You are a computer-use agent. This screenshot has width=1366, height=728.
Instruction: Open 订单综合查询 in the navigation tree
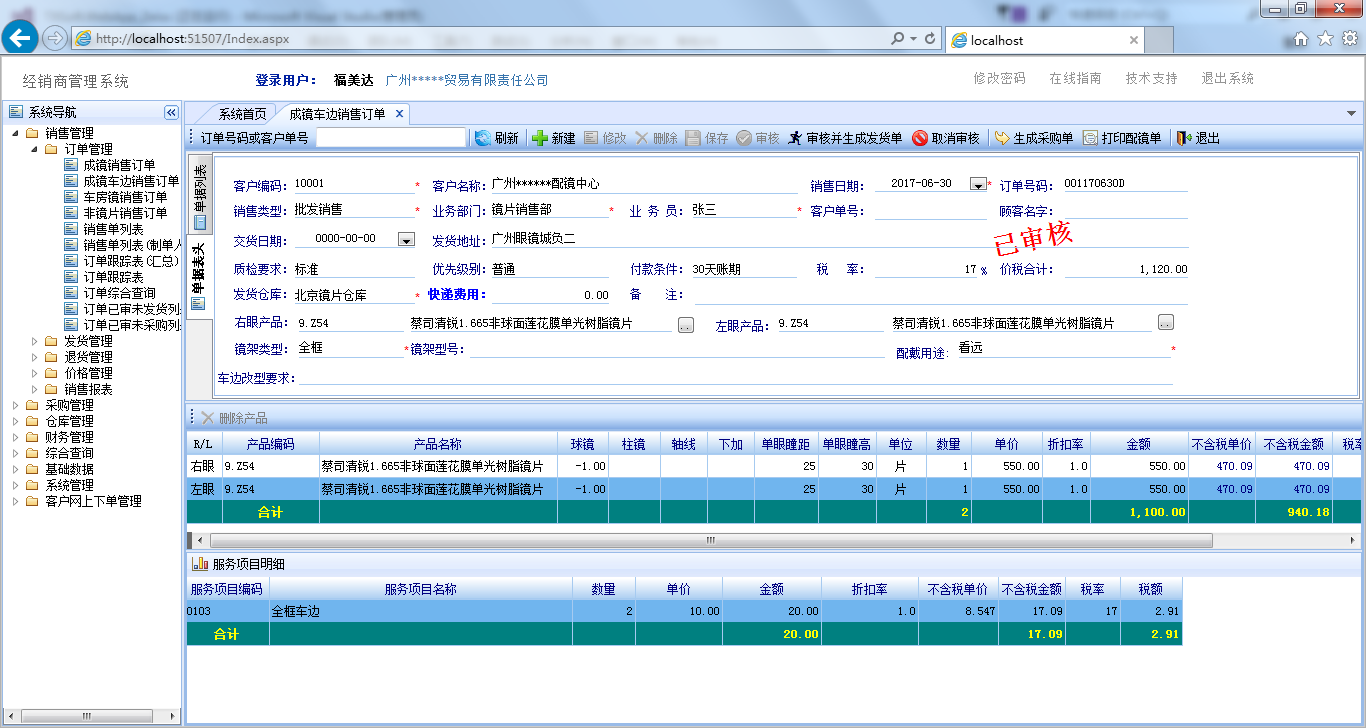(x=119, y=293)
